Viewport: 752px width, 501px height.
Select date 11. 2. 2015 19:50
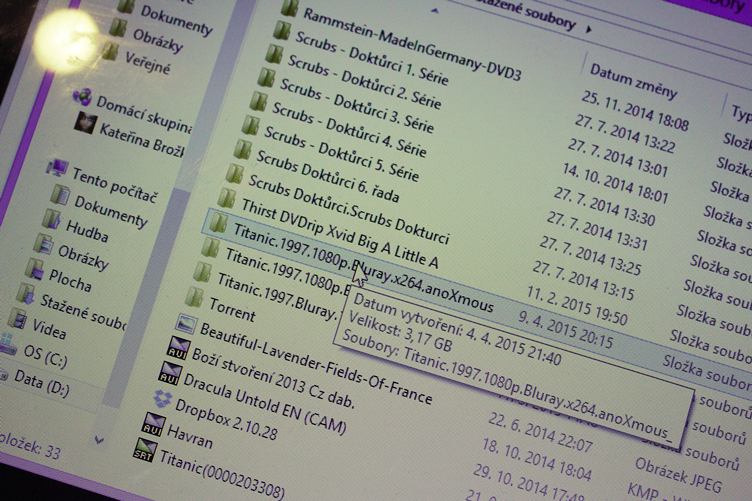click(x=576, y=305)
